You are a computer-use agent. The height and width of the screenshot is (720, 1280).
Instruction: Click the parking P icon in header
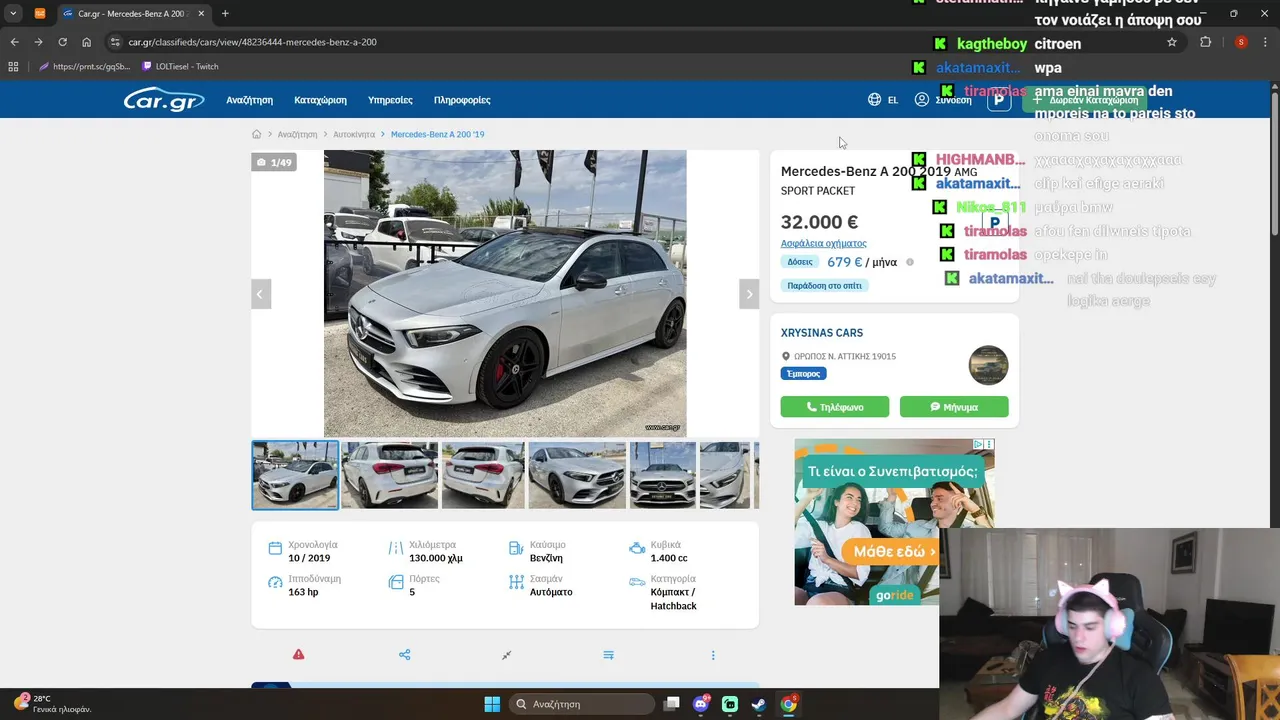pyautogui.click(x=998, y=100)
